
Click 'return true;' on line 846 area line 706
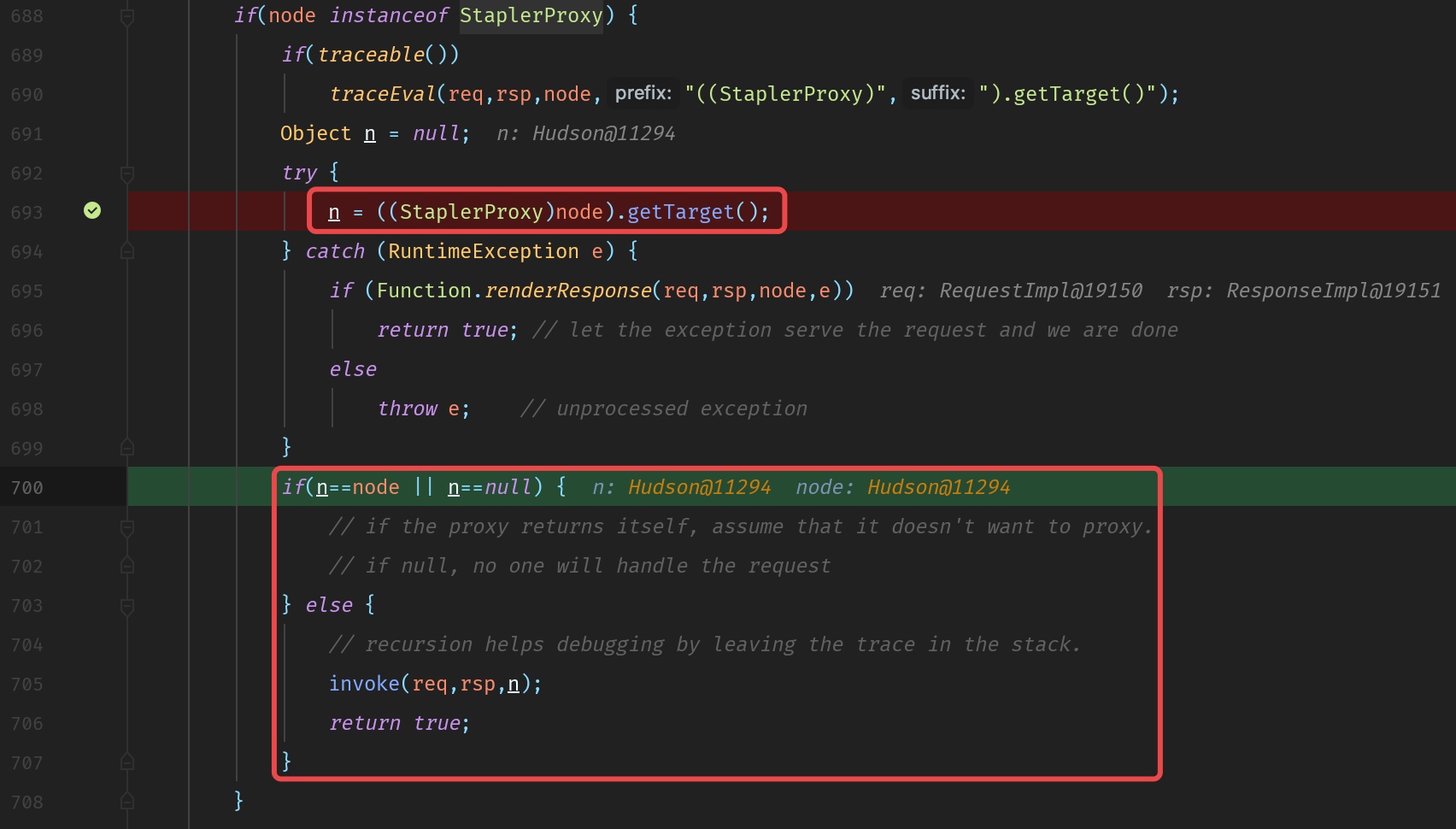click(400, 723)
